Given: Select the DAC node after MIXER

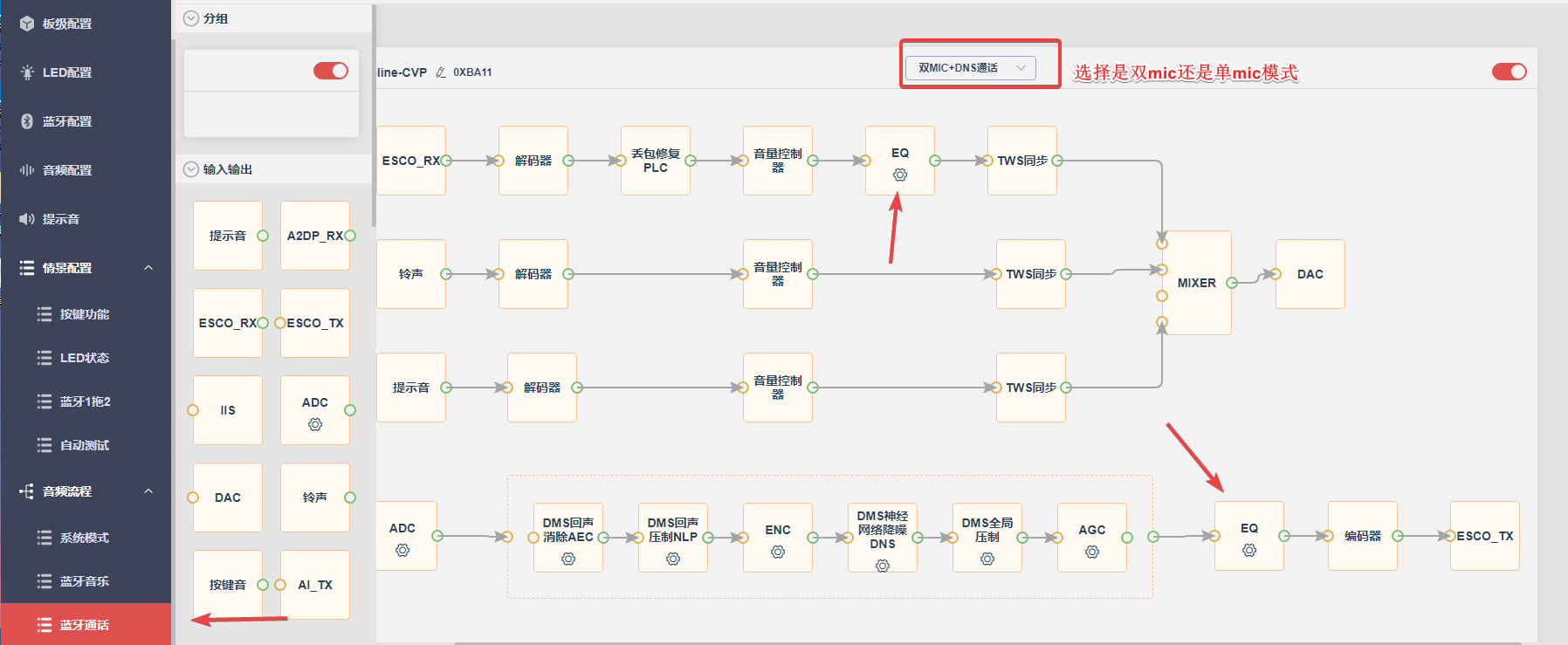Looking at the screenshot, I should click(x=1310, y=274).
